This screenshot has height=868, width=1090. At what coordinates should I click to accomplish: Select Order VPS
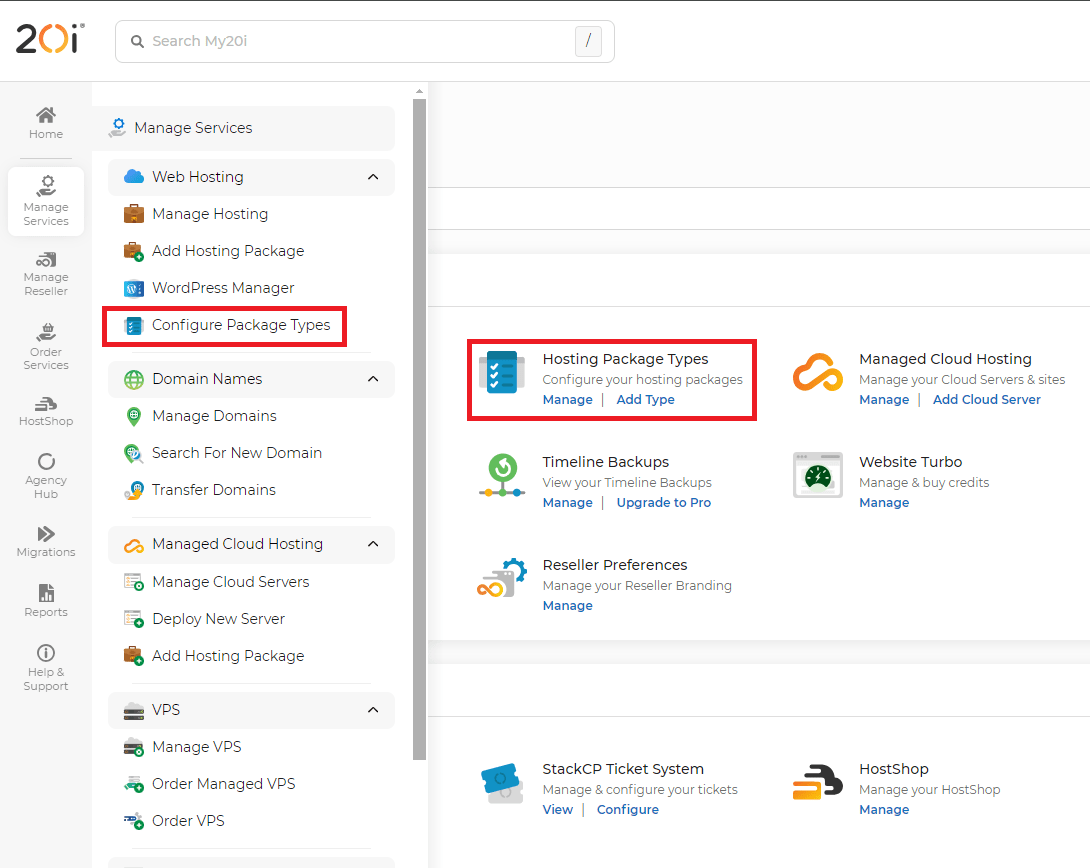coord(174,821)
